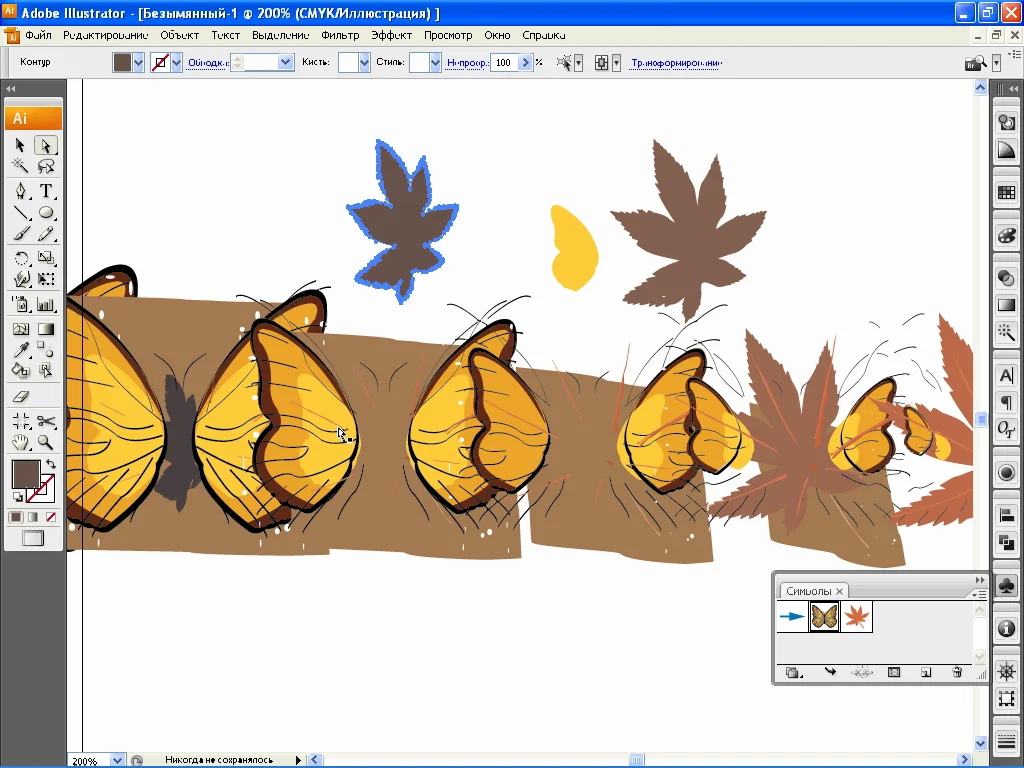Screen dimensions: 1024x768
Task: Select the Symbol Sprayer tool
Action: click(x=20, y=304)
